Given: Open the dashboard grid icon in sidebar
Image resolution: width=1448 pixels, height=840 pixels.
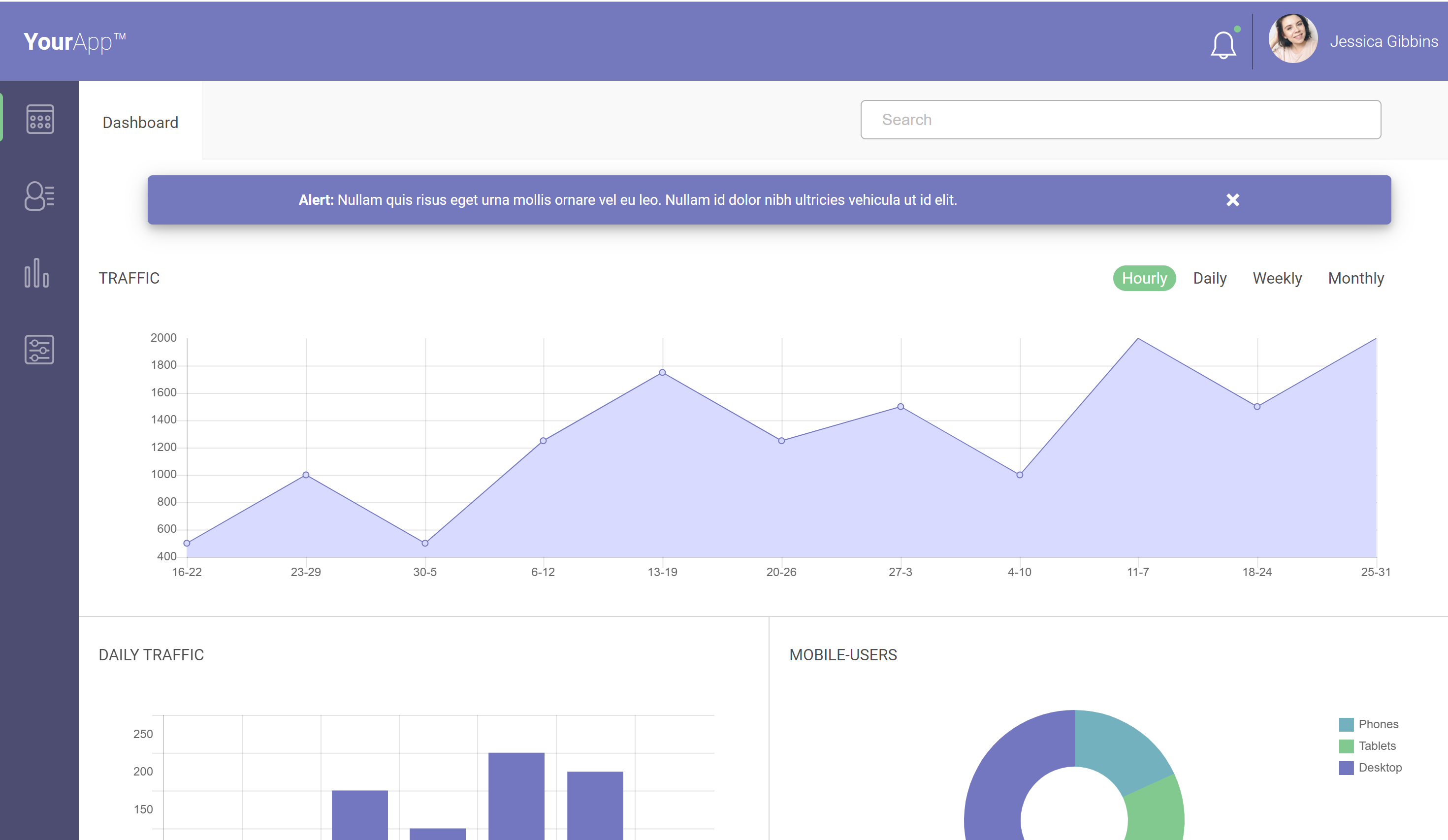Looking at the screenshot, I should pos(40,119).
